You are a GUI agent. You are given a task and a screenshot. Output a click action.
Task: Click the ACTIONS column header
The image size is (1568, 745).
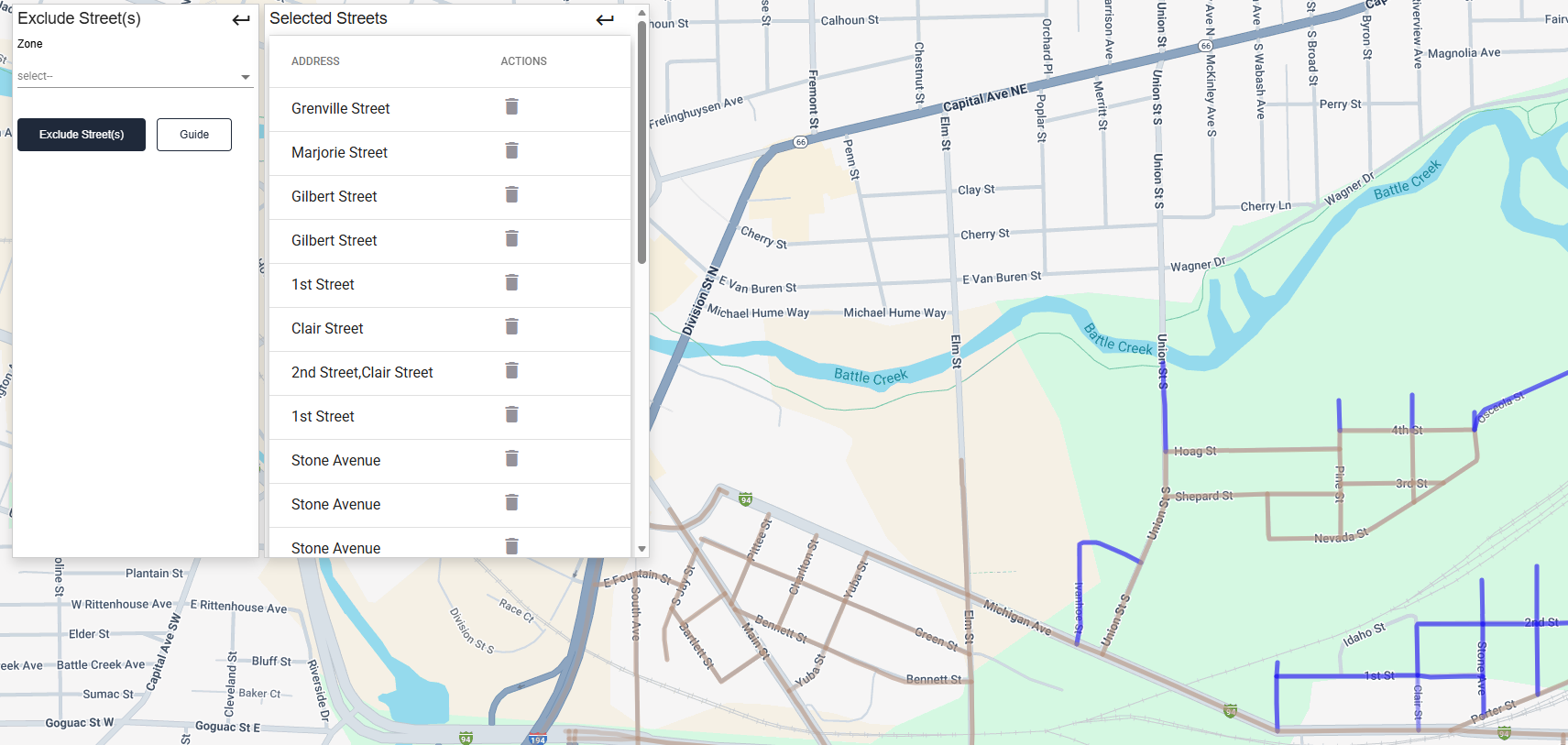523,61
